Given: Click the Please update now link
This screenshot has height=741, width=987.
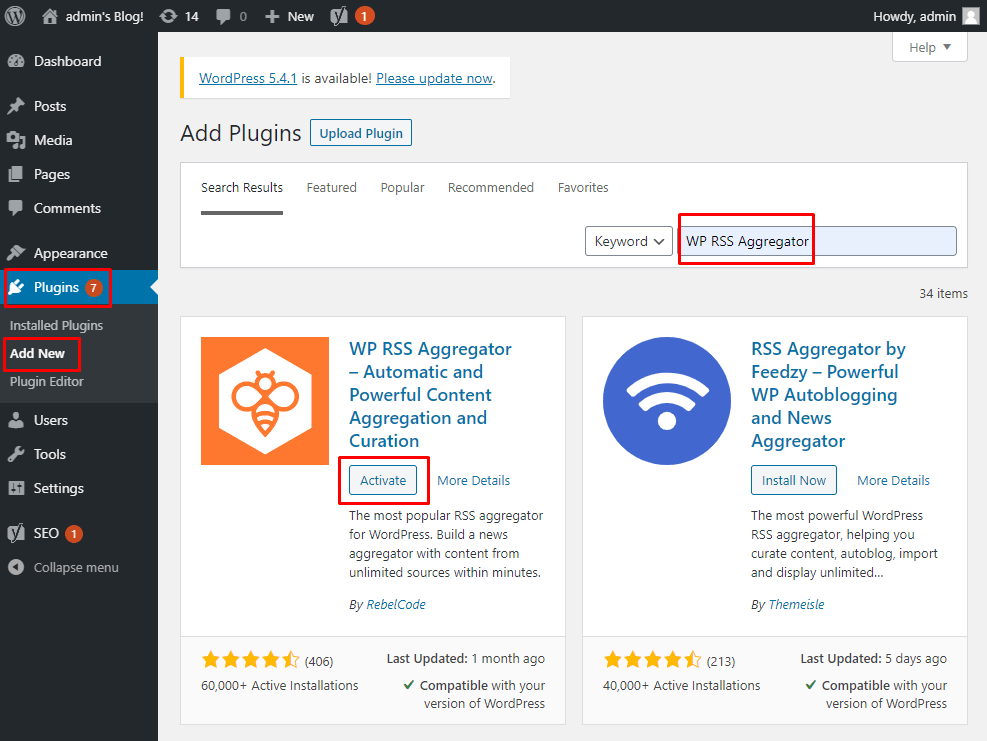Looking at the screenshot, I should [x=434, y=78].
